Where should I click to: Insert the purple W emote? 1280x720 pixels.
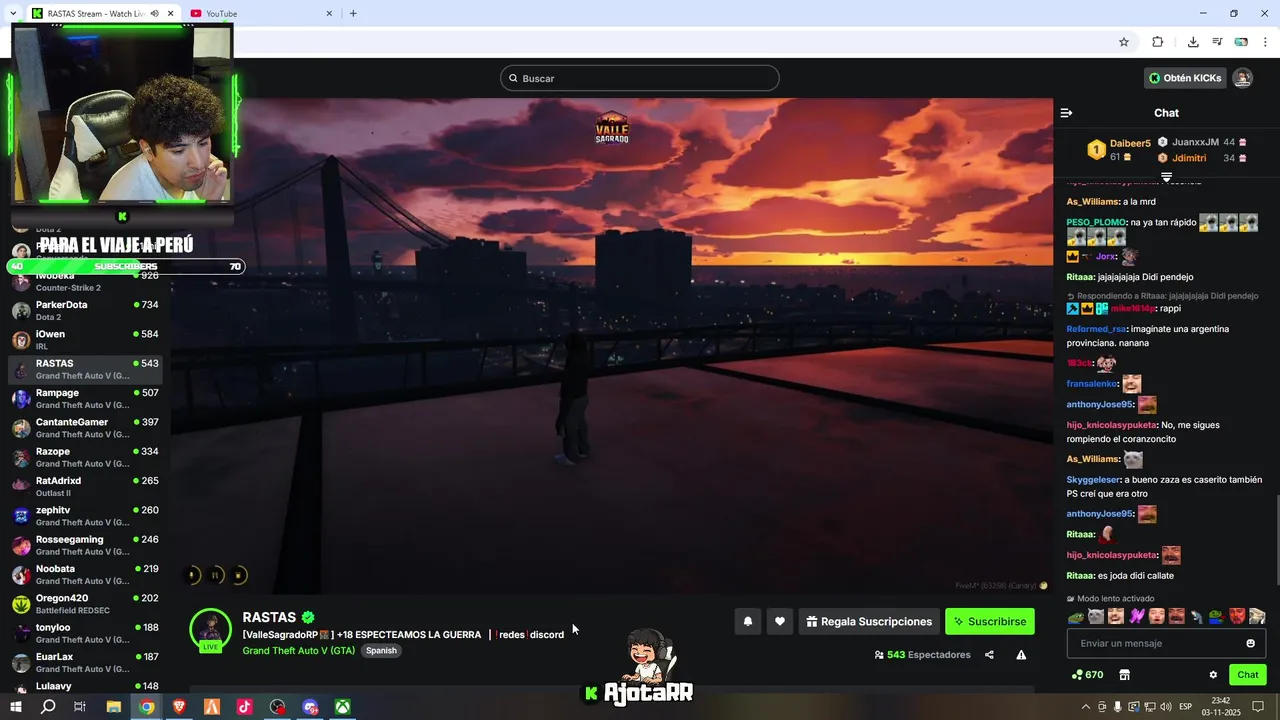pos(1137,616)
